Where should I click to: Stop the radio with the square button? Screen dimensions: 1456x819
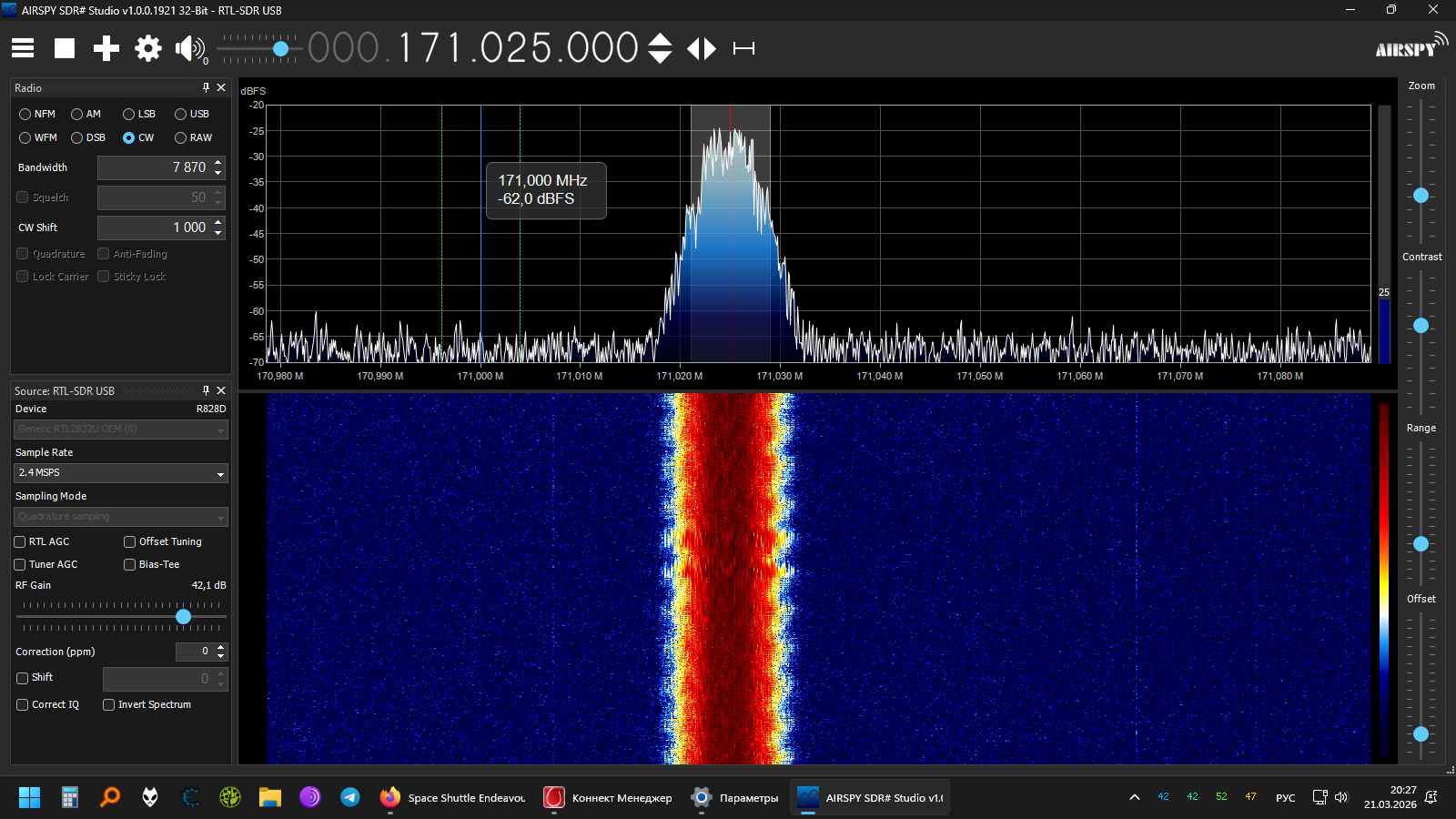pyautogui.click(x=65, y=48)
